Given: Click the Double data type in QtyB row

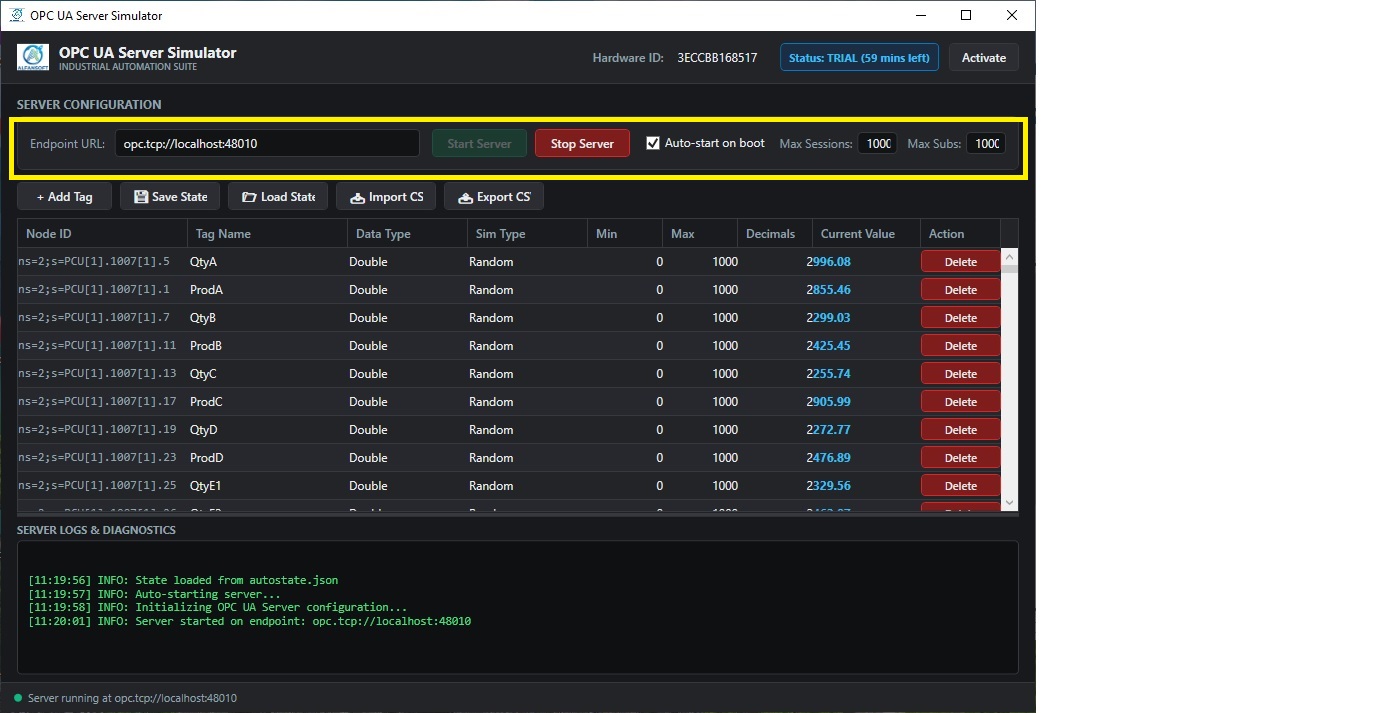Looking at the screenshot, I should click(x=368, y=318).
